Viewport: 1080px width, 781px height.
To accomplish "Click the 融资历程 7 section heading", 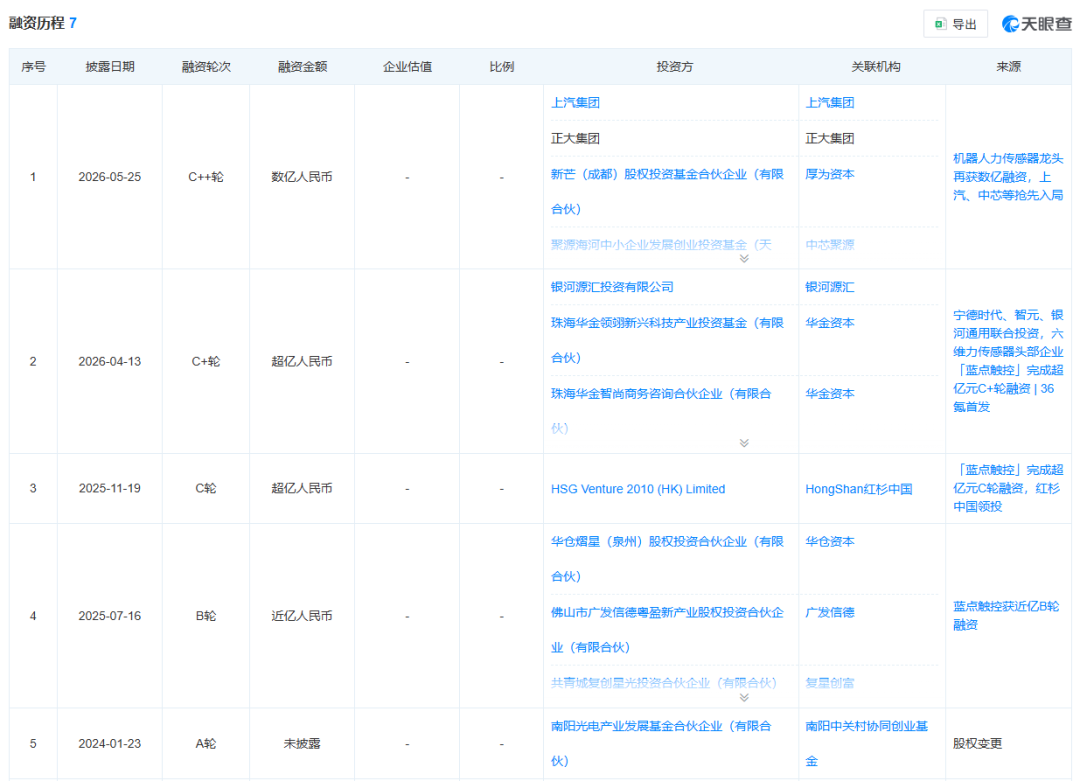I will click(x=43, y=23).
